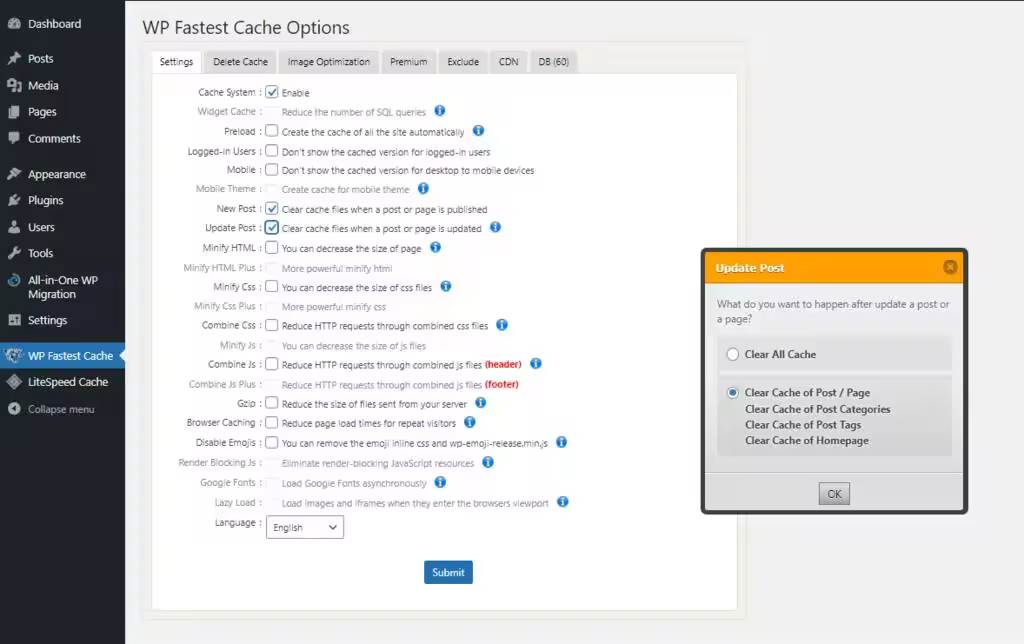Click the Appearance brush icon
Image resolution: width=1024 pixels, height=644 pixels.
coord(14,174)
